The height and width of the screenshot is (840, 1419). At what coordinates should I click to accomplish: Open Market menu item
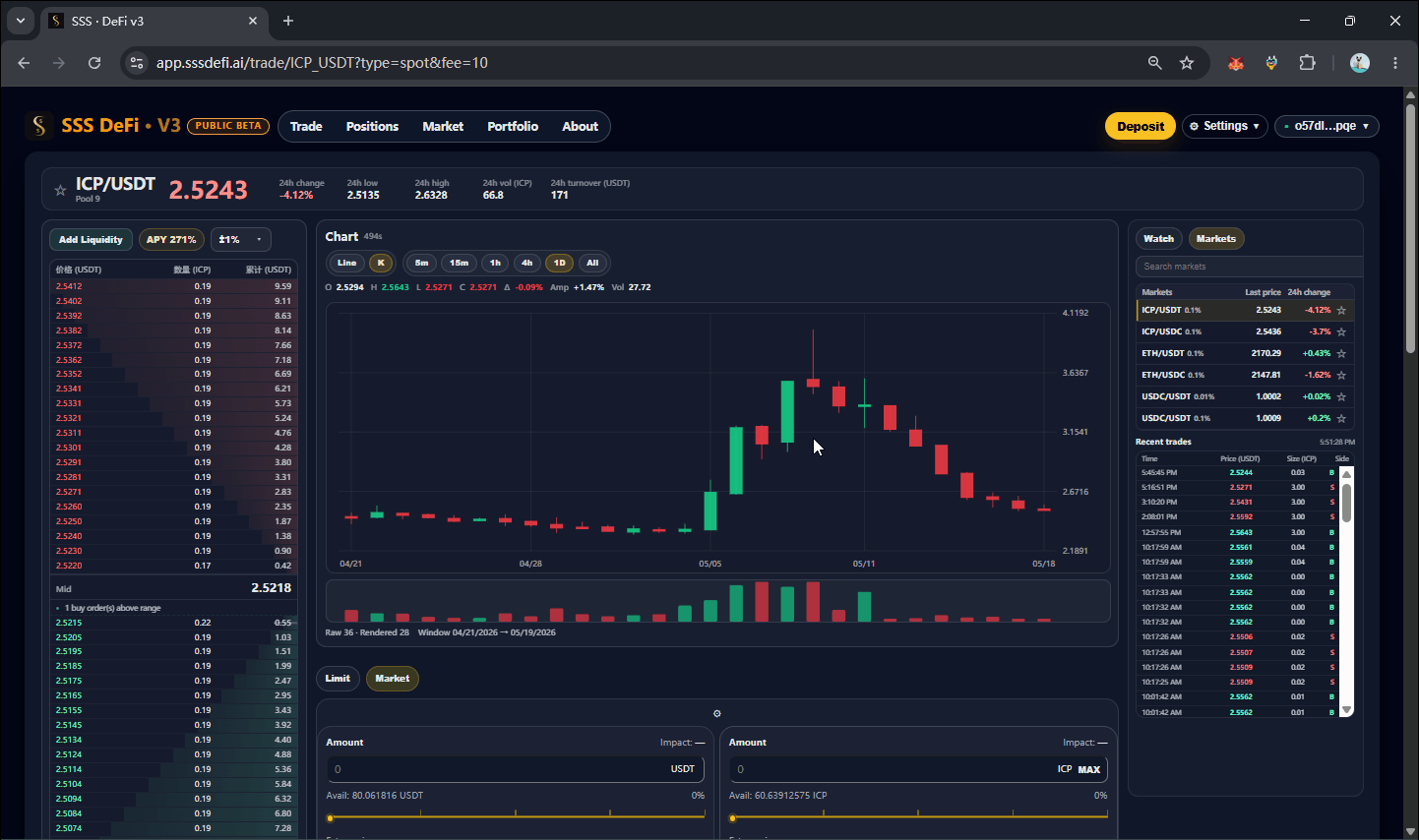point(443,126)
